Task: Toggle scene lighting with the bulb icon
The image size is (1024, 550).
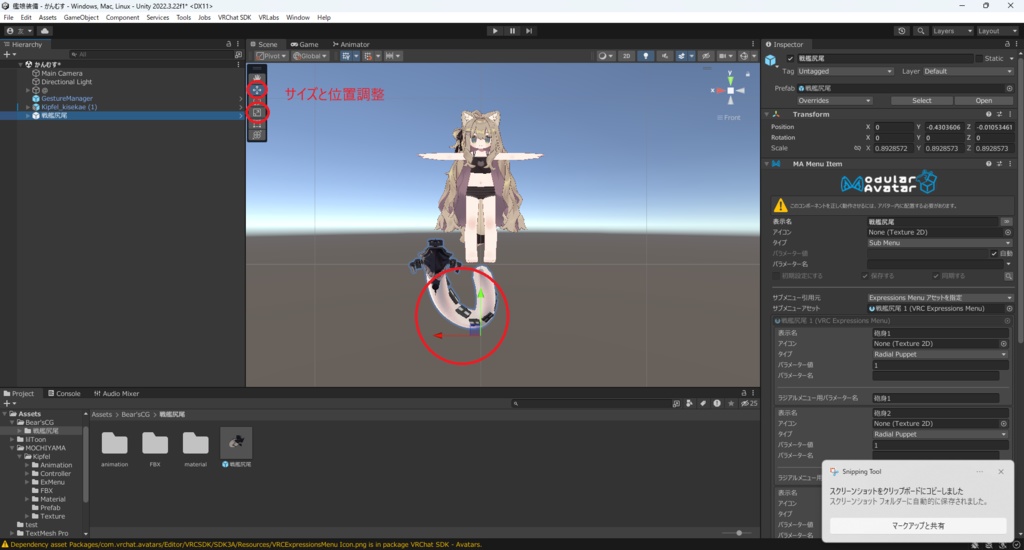Action: (x=646, y=56)
